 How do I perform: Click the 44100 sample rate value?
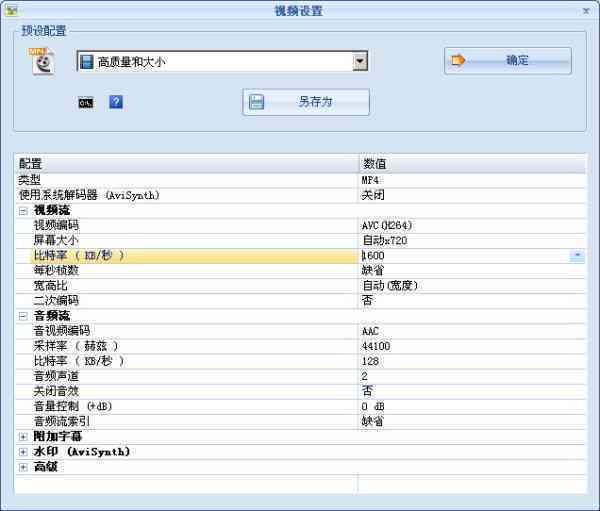pyautogui.click(x=376, y=346)
